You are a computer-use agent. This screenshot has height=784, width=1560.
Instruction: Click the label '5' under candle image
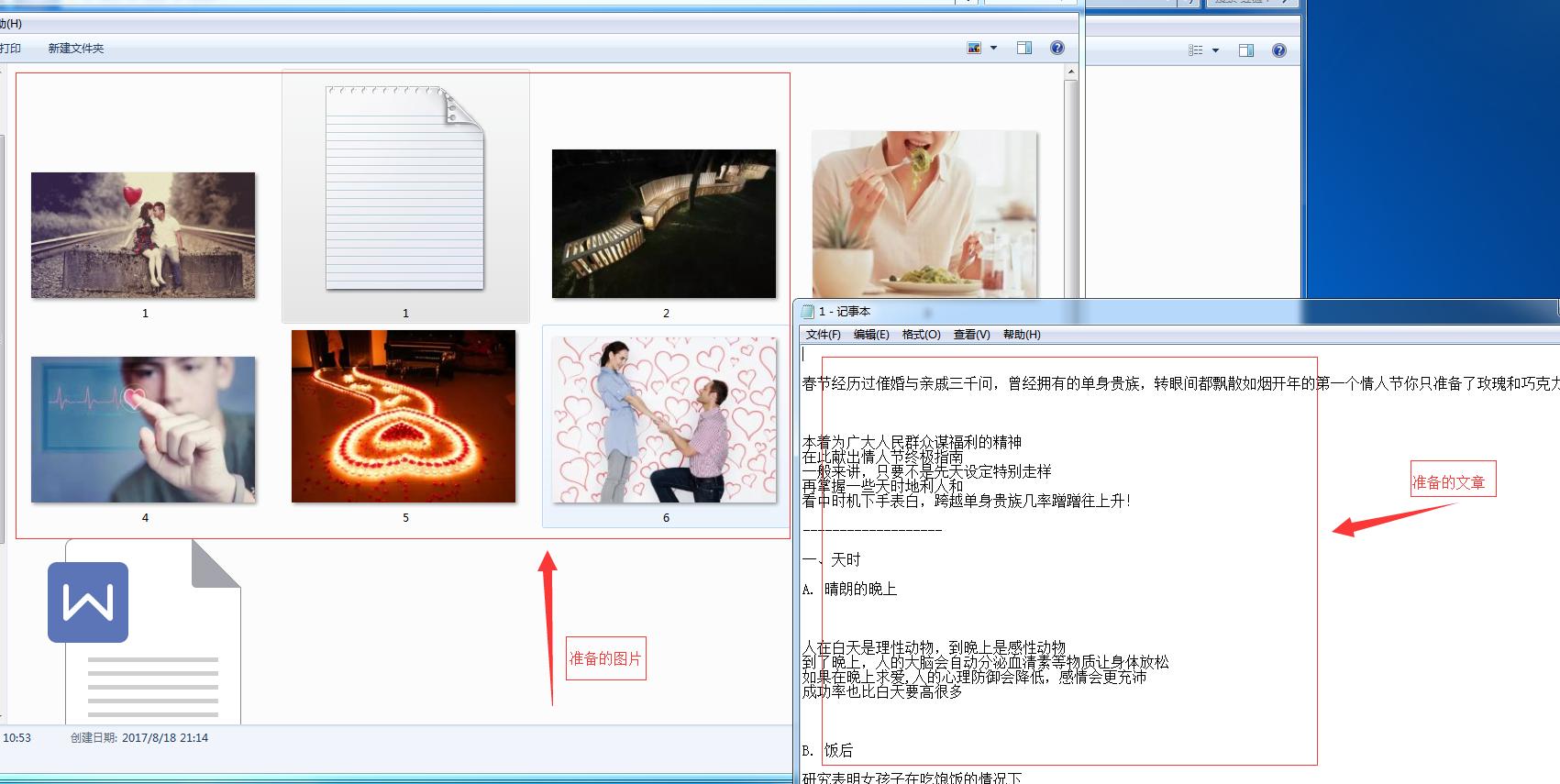(x=405, y=518)
